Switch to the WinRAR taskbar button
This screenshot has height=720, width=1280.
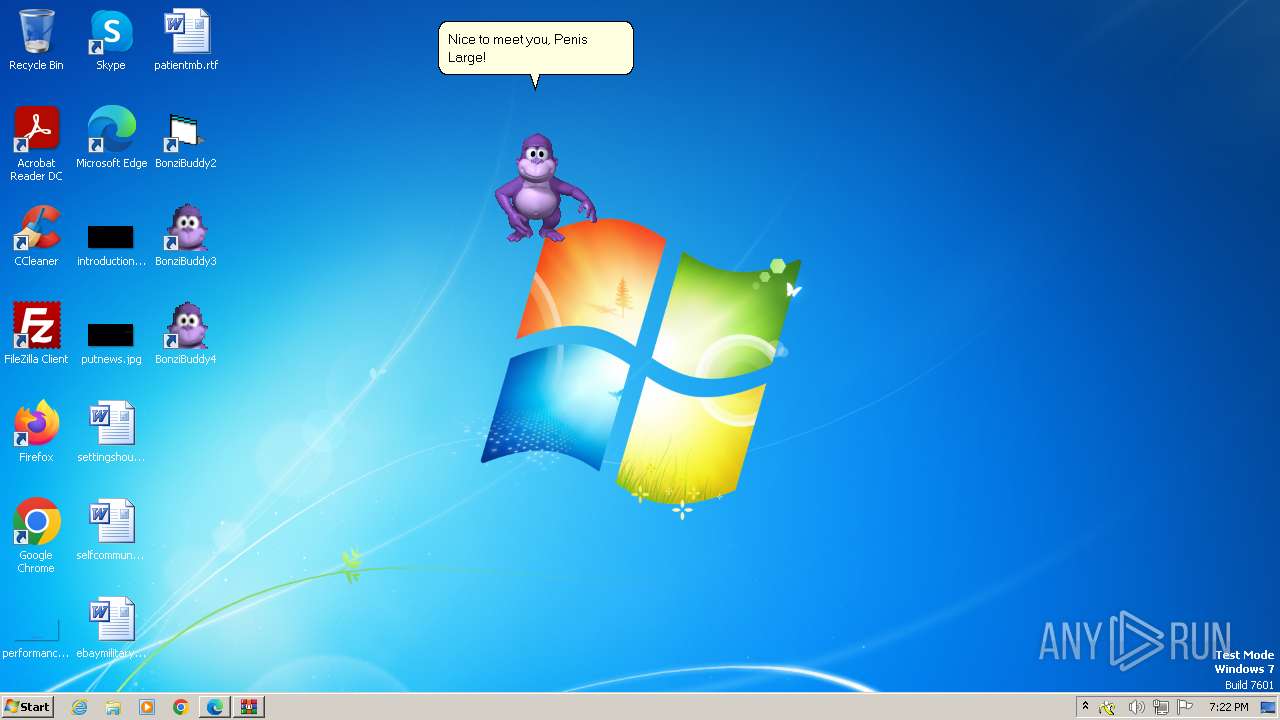(x=249, y=707)
